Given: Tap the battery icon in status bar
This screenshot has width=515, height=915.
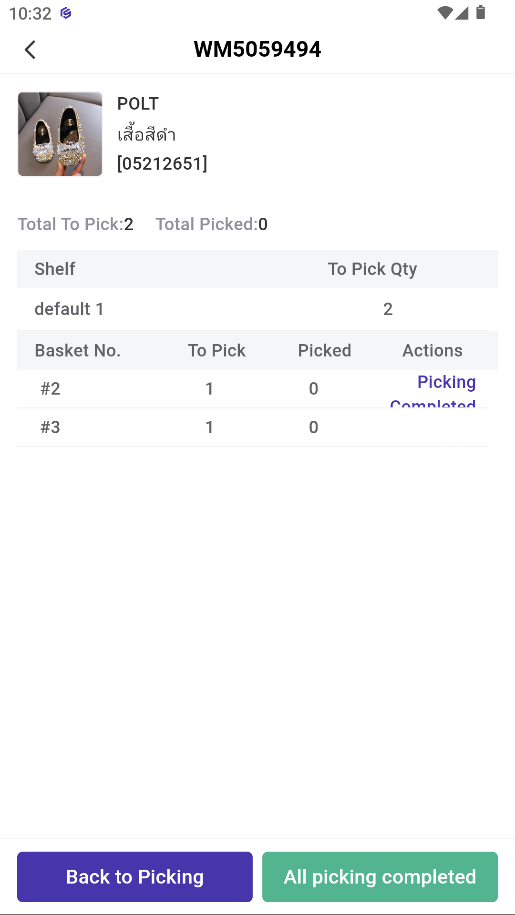Looking at the screenshot, I should pyautogui.click(x=481, y=12).
